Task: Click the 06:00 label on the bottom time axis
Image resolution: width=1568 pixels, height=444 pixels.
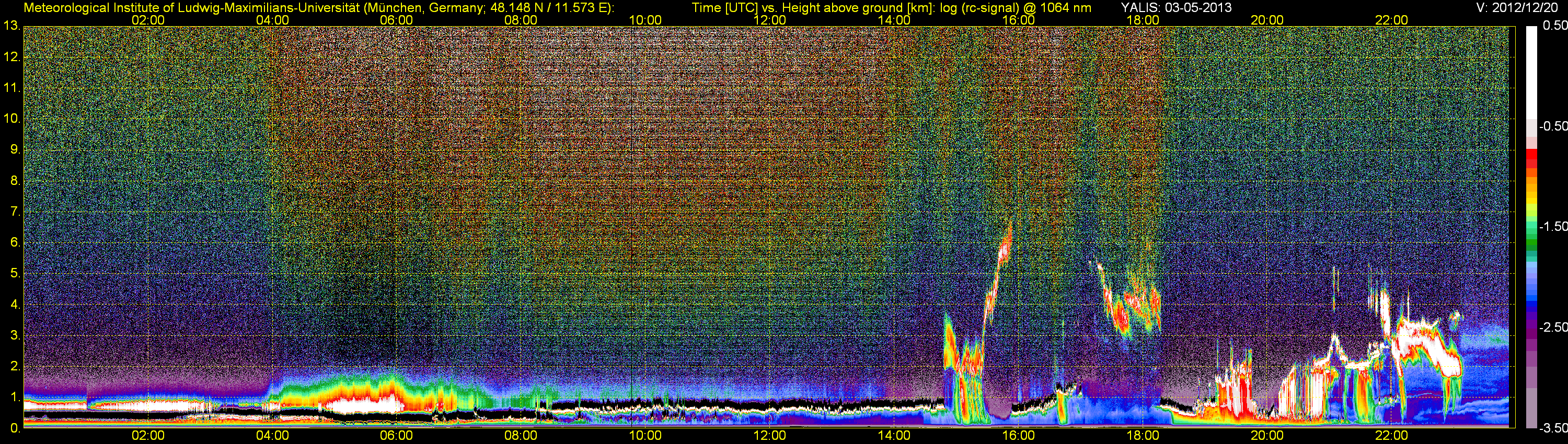Action: point(396,436)
